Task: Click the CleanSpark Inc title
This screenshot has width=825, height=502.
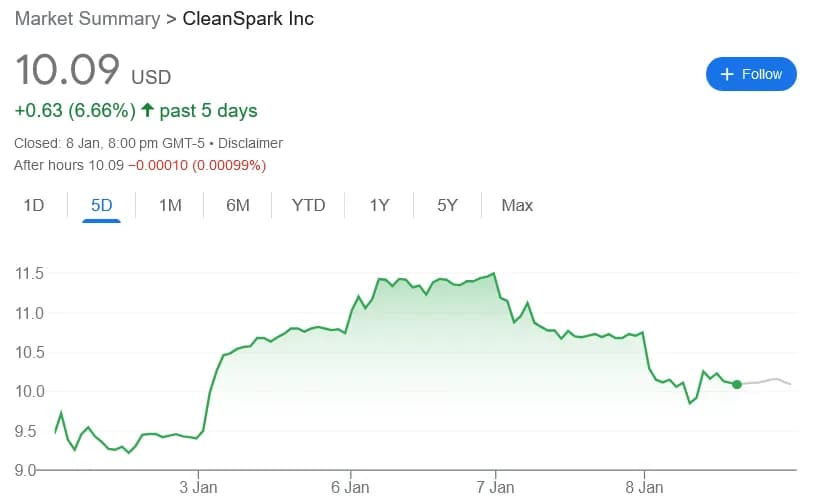Action: pyautogui.click(x=248, y=19)
